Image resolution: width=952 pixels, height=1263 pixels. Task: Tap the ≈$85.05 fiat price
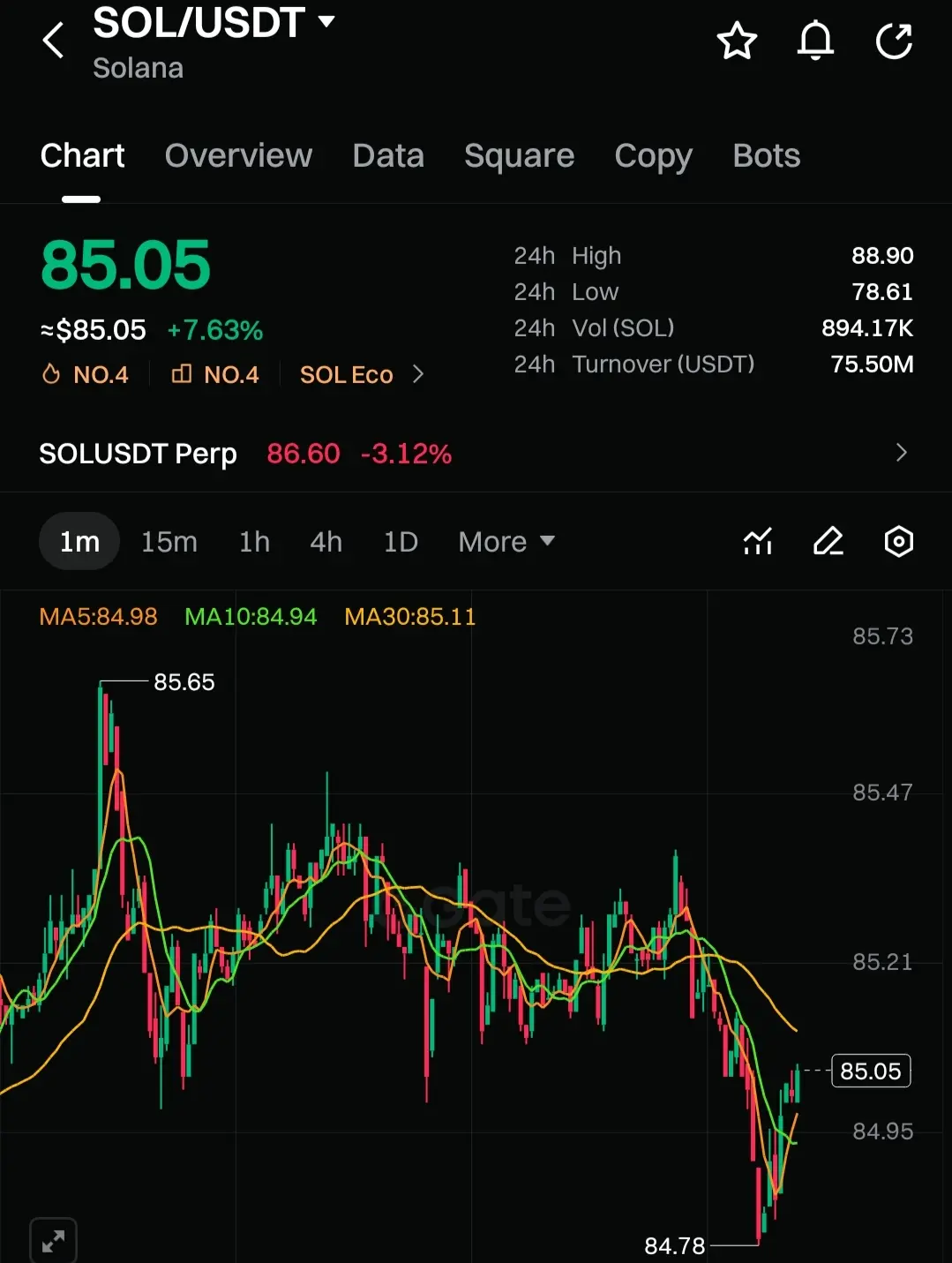pos(93,330)
